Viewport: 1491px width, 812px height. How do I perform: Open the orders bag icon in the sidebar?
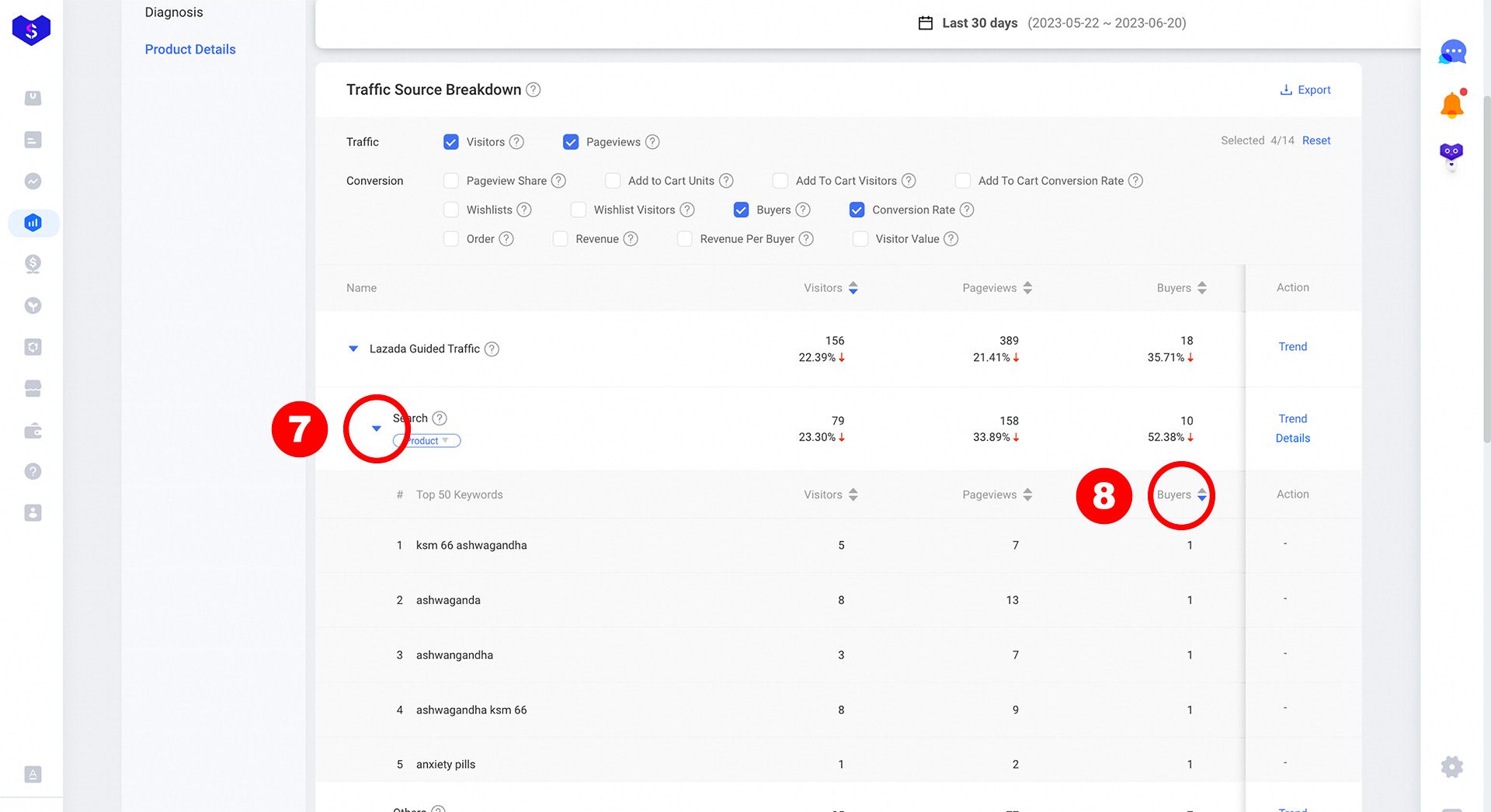(x=33, y=98)
